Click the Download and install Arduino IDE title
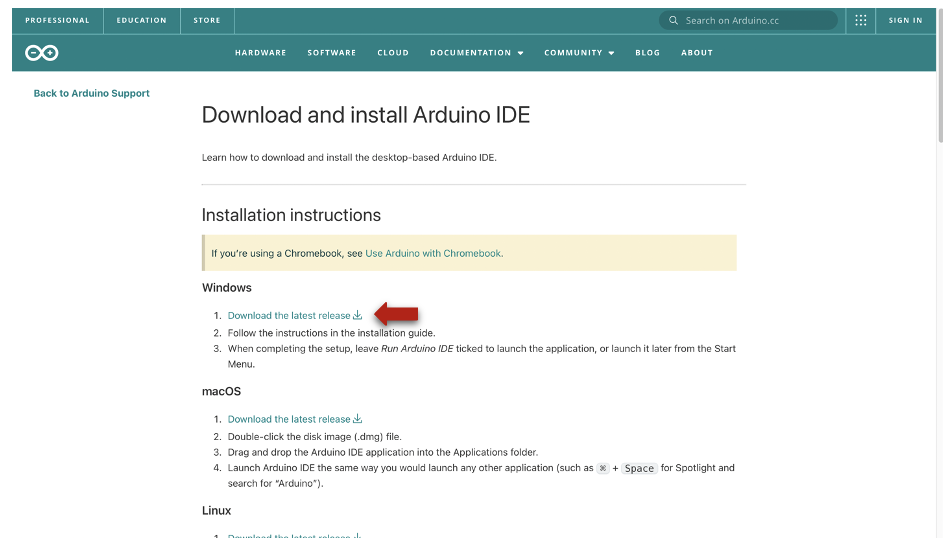This screenshot has width=943, height=558. (x=366, y=115)
